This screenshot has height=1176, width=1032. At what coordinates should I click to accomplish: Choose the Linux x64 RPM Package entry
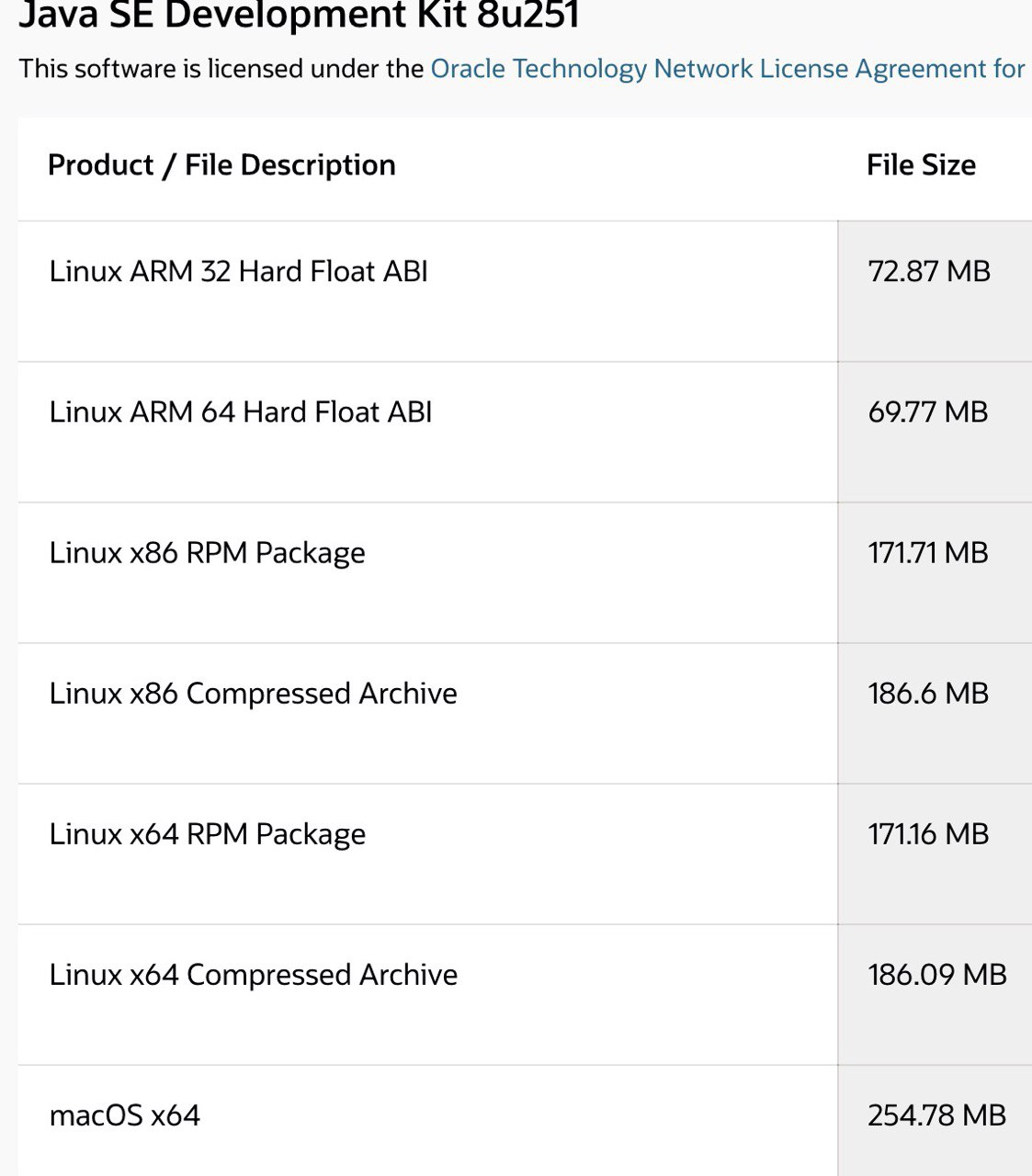click(208, 834)
